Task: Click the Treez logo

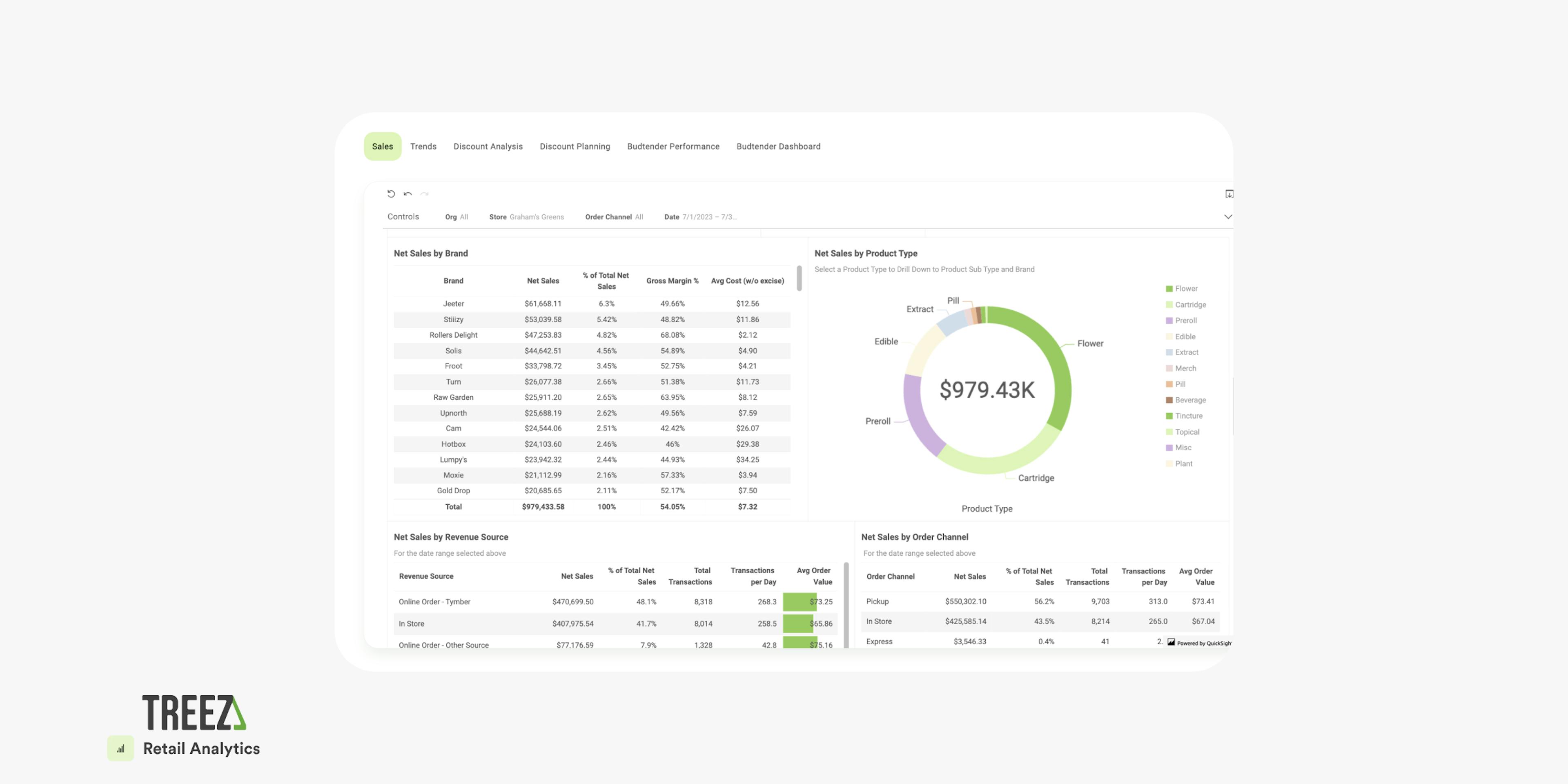Action: 194,712
